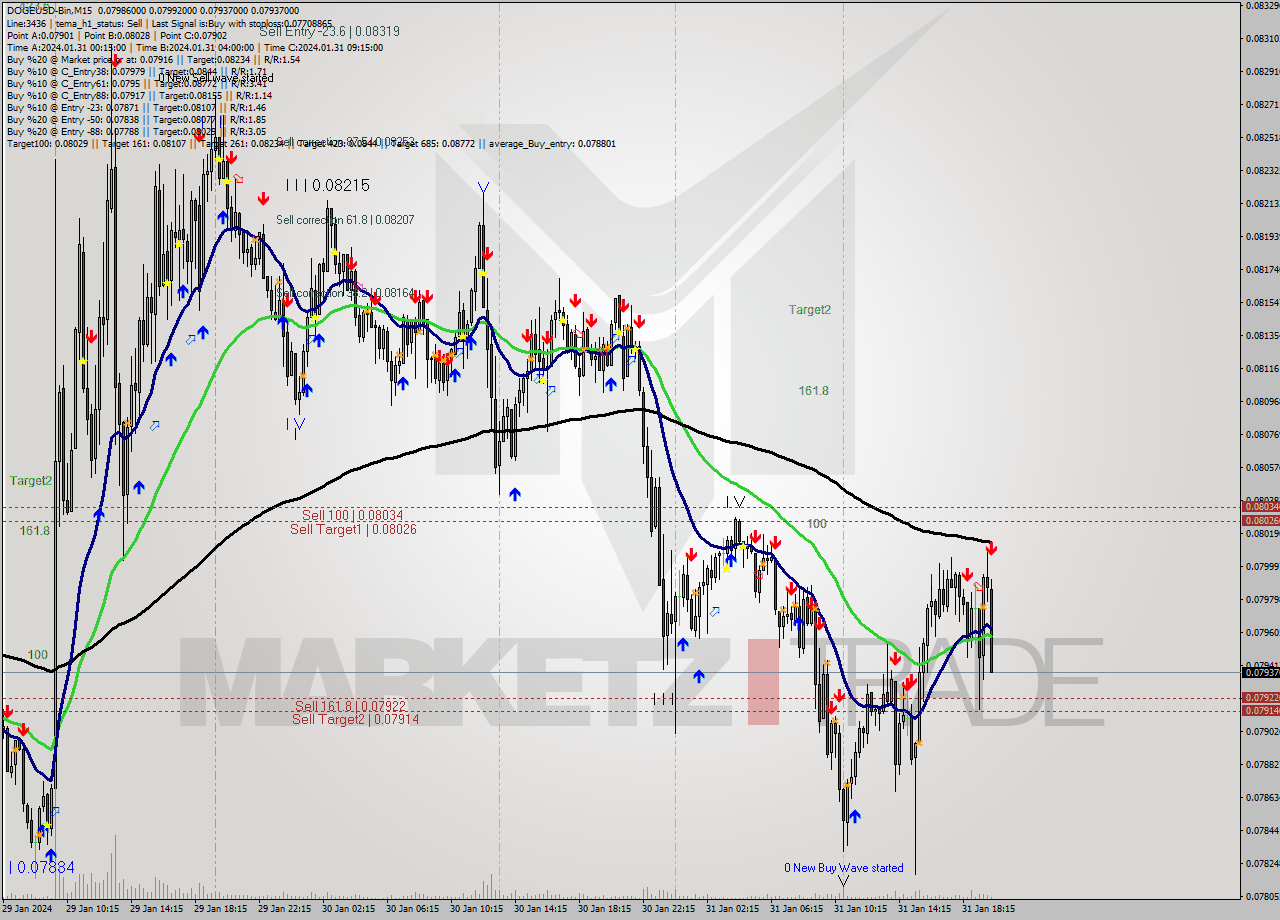Click the '29 Jan 10:15' time axis label
This screenshot has height=920, width=1280.
pyautogui.click(x=92, y=910)
